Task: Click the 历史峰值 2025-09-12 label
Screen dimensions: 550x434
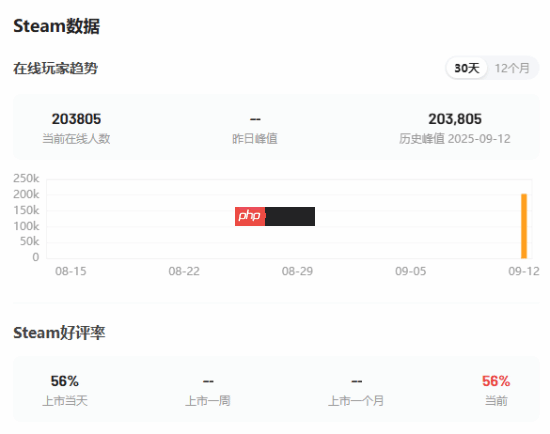Action: [455, 139]
